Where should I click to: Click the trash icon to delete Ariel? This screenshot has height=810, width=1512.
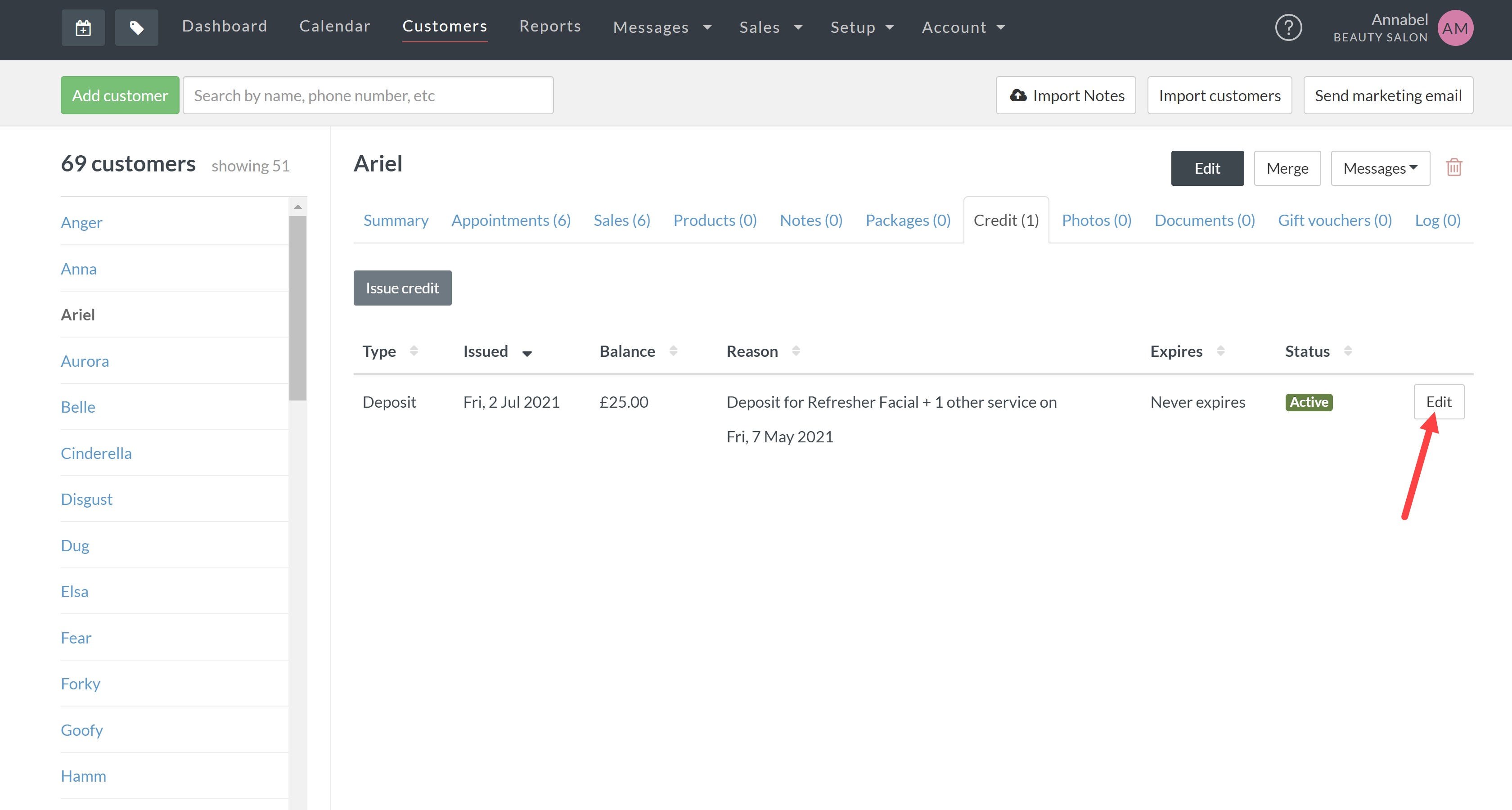click(x=1454, y=167)
